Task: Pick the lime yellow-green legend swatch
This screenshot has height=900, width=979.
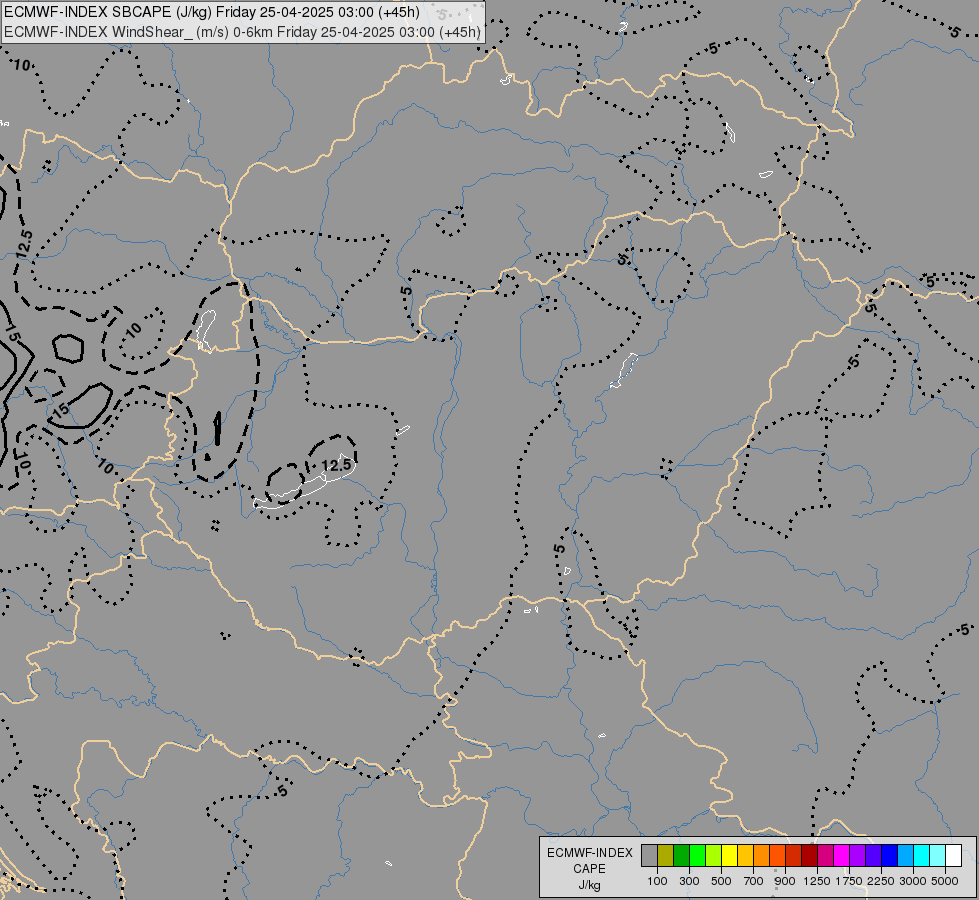Action: tap(713, 855)
